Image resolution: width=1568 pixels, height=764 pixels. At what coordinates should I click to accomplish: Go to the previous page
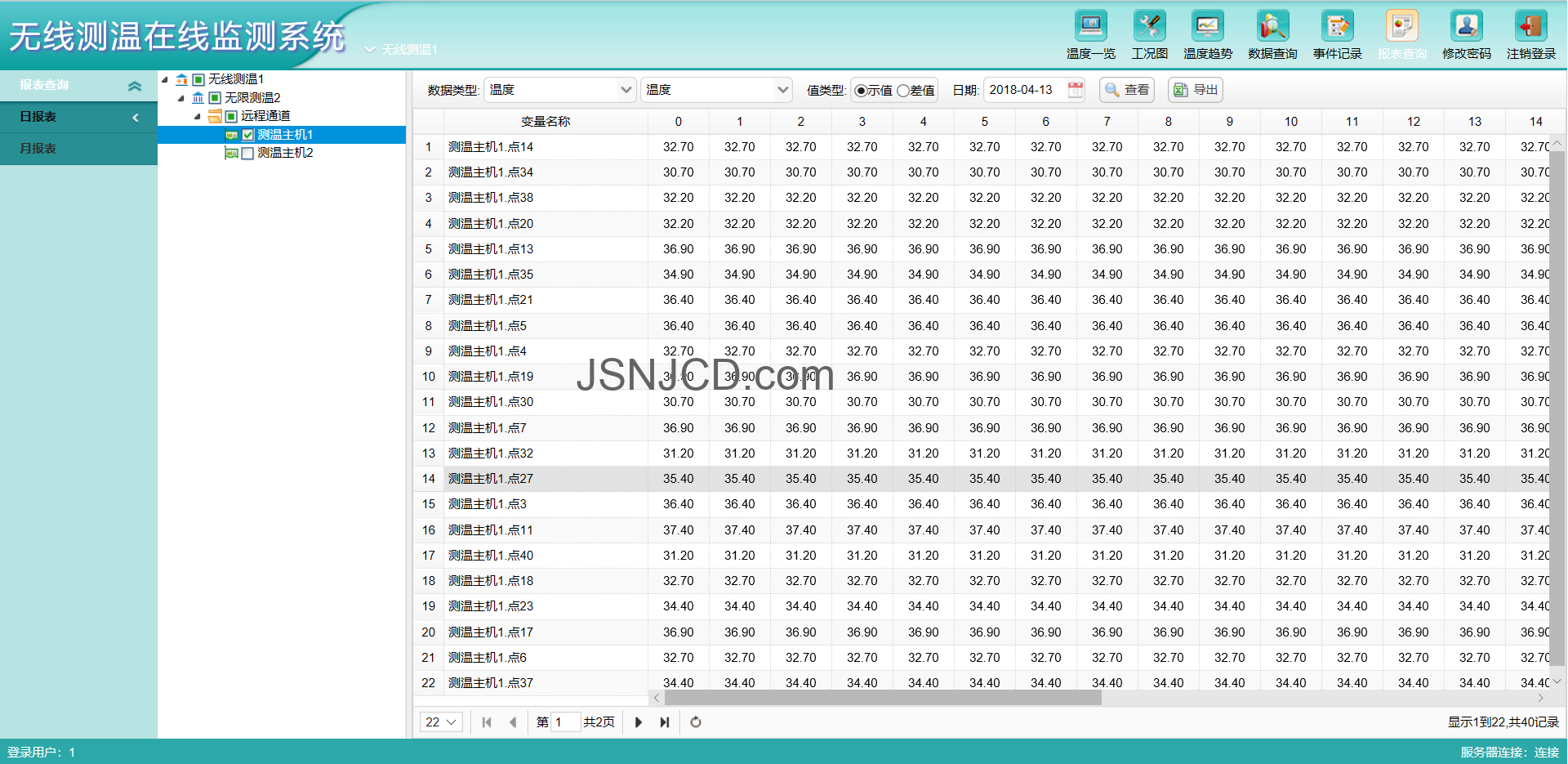[513, 722]
